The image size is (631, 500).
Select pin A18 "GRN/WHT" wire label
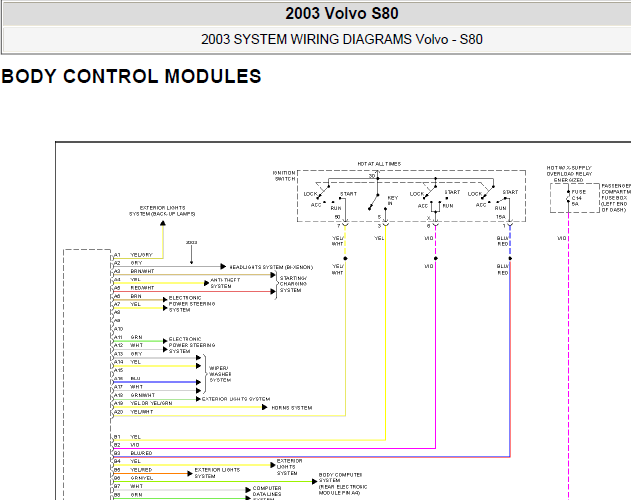[142, 395]
